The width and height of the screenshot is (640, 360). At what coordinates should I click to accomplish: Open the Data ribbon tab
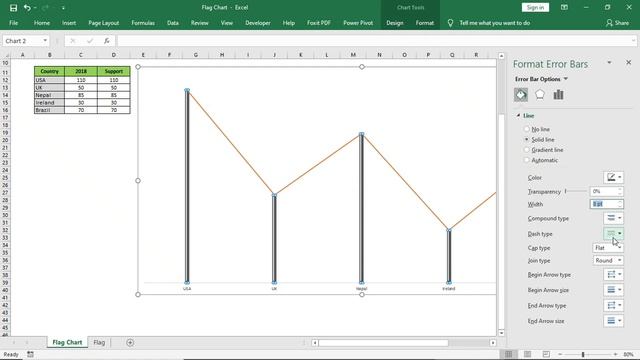click(173, 23)
